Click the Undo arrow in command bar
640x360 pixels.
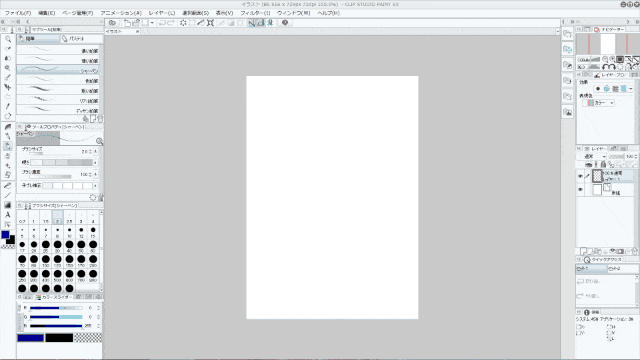coord(162,23)
